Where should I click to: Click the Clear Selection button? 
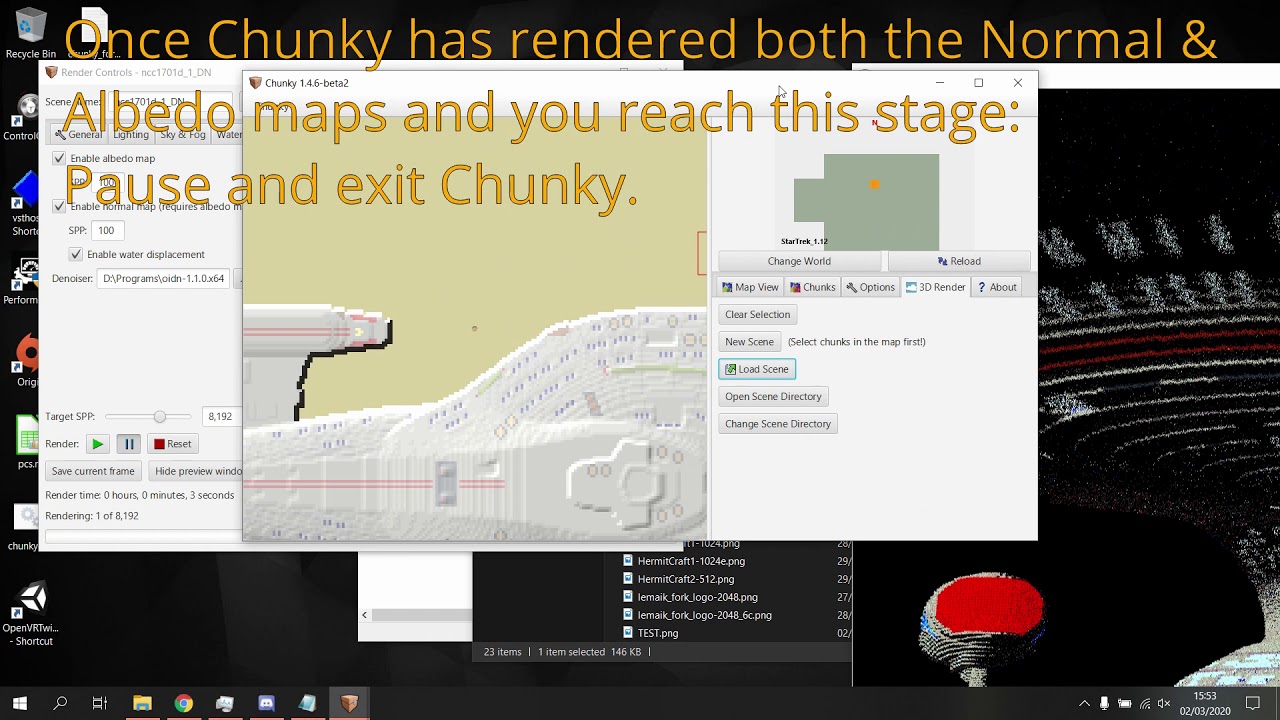(757, 314)
